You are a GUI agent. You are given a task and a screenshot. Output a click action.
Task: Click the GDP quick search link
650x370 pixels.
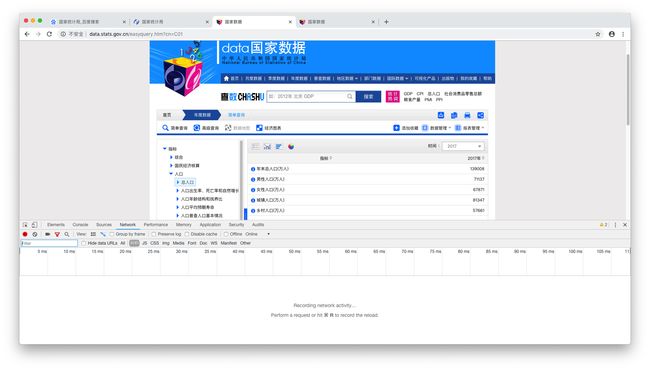(x=408, y=94)
